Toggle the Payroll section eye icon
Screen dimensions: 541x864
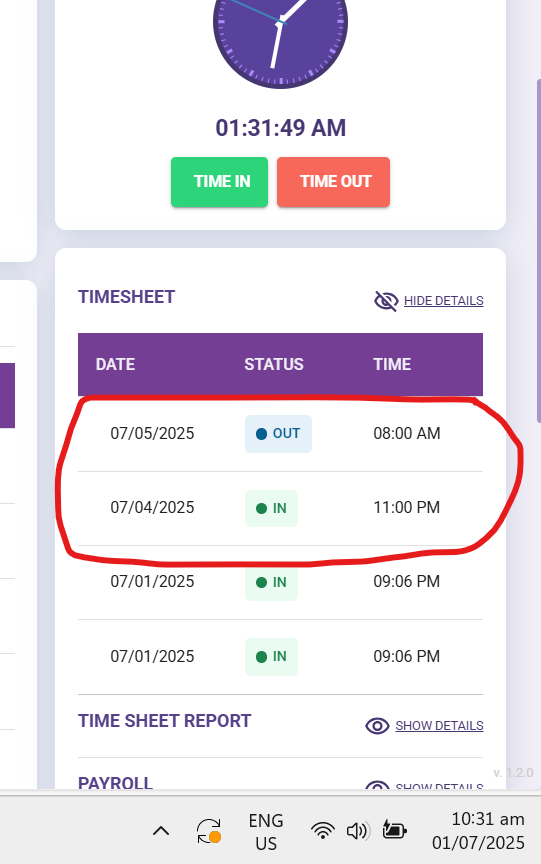377,785
